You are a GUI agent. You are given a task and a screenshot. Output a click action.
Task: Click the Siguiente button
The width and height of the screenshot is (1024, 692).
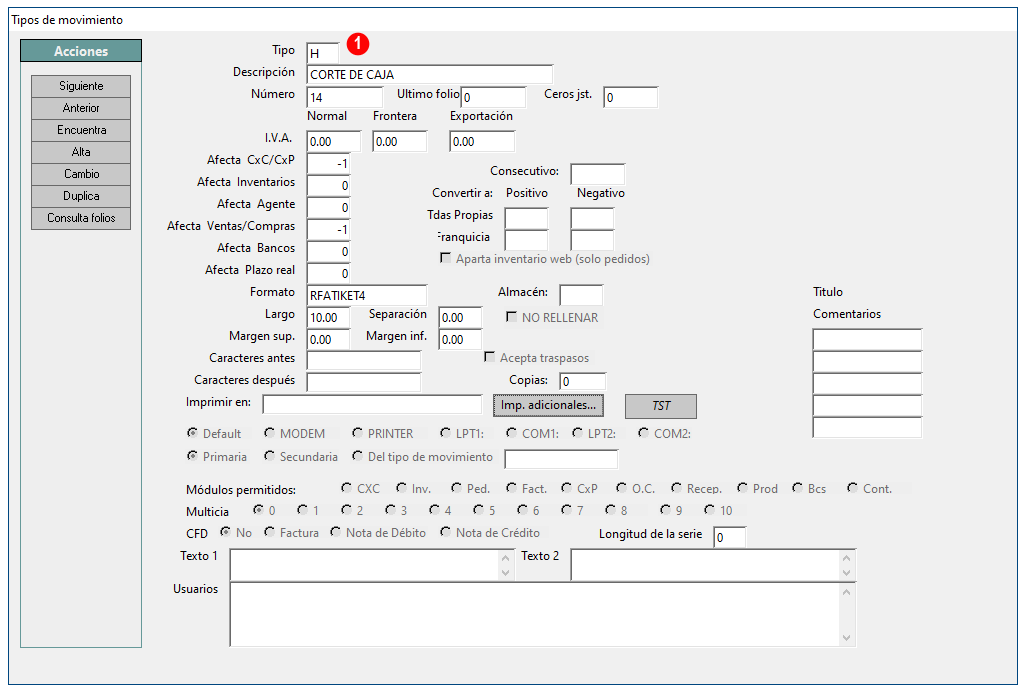[81, 86]
